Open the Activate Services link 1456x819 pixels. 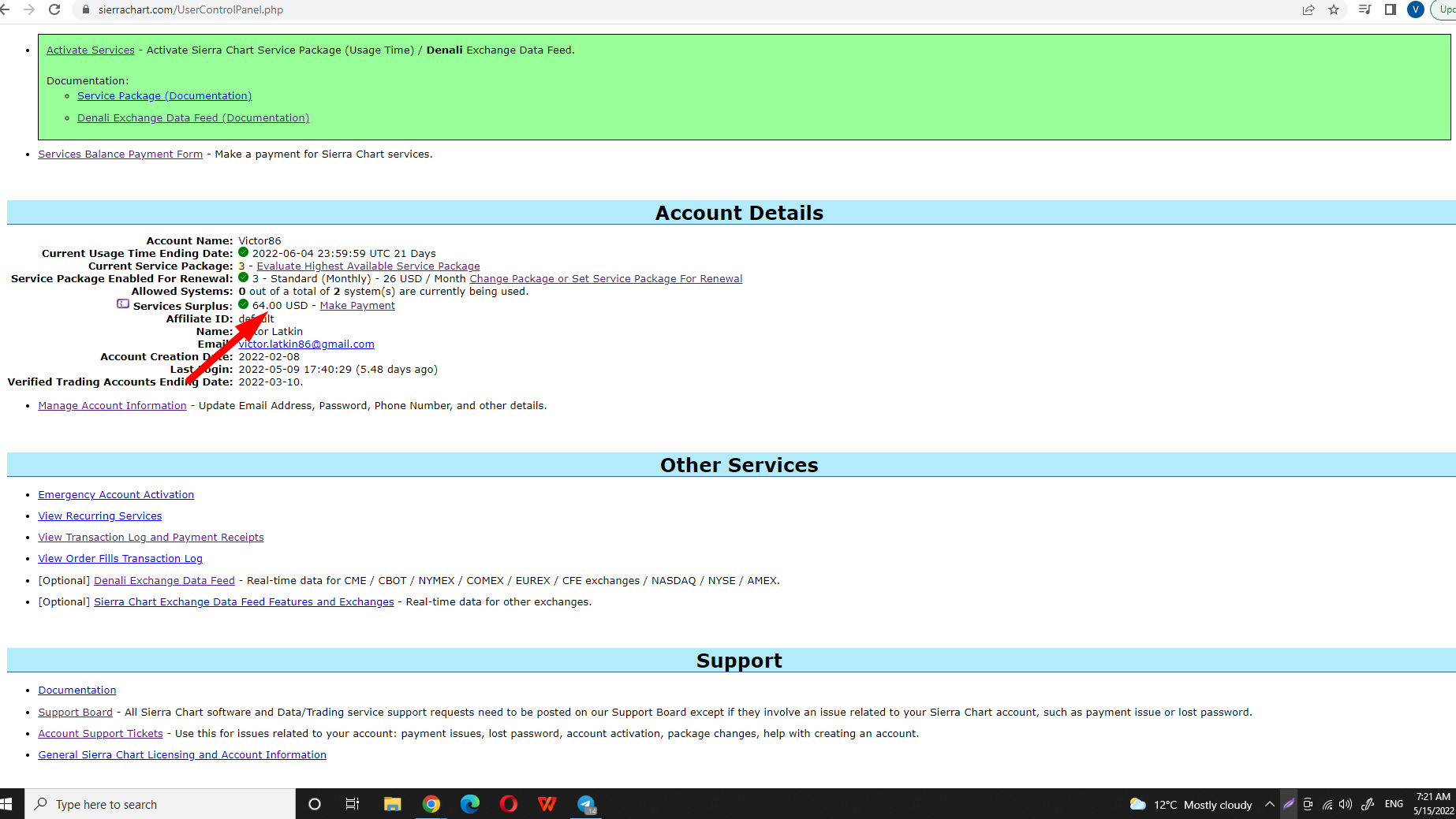(91, 50)
